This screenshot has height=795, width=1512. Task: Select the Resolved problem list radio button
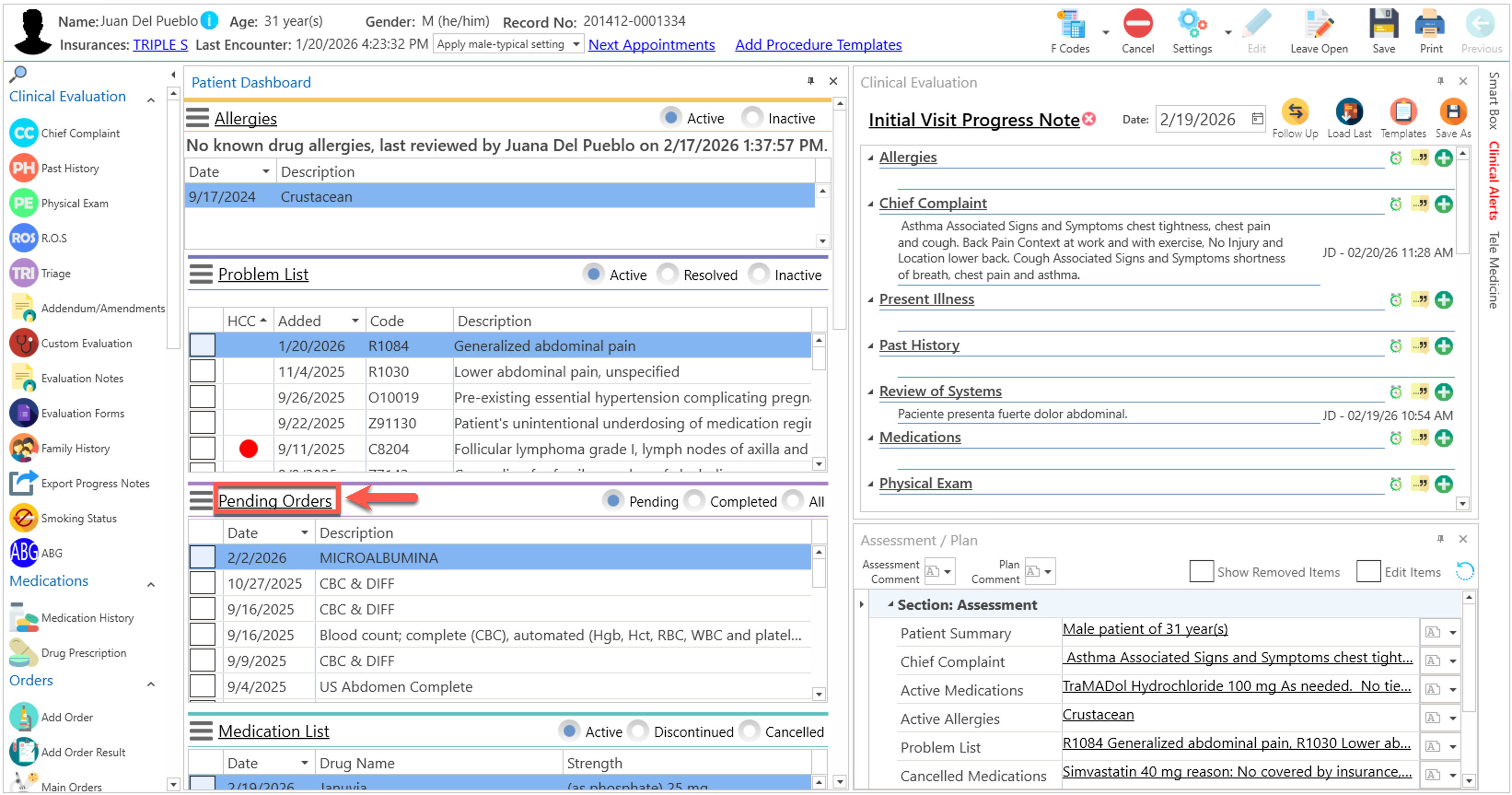[x=667, y=274]
